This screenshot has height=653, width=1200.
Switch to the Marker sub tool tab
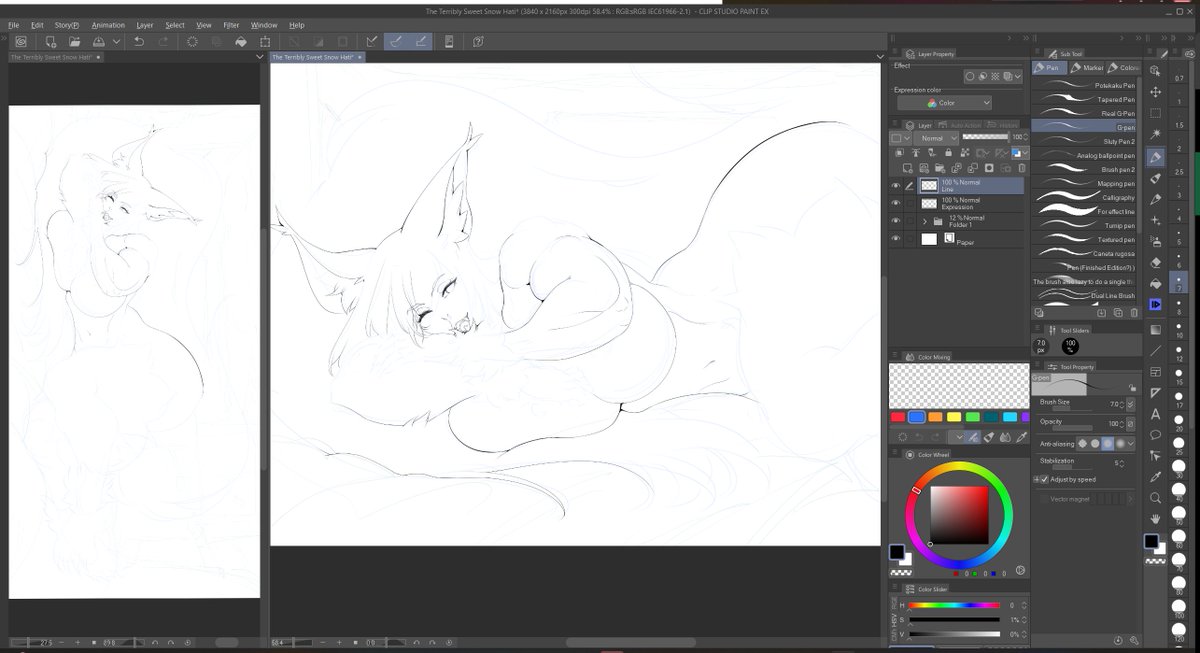tap(1087, 68)
